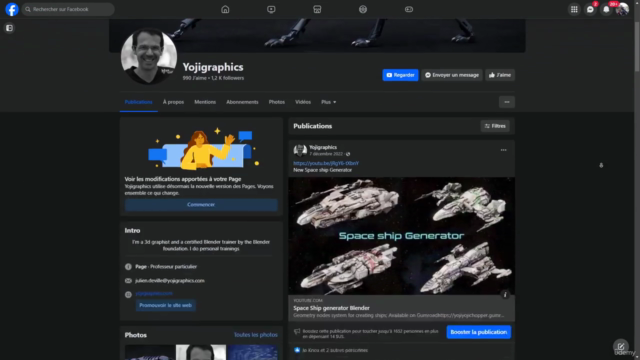Open the Groups icon in top bar

tap(363, 9)
